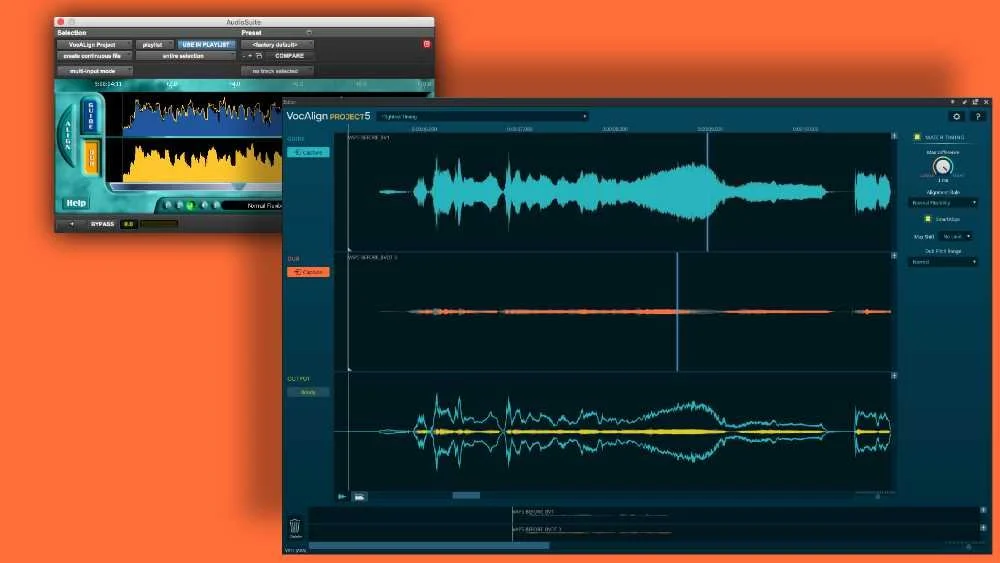Click the bottom overview scrollbar thumb

click(x=429, y=546)
